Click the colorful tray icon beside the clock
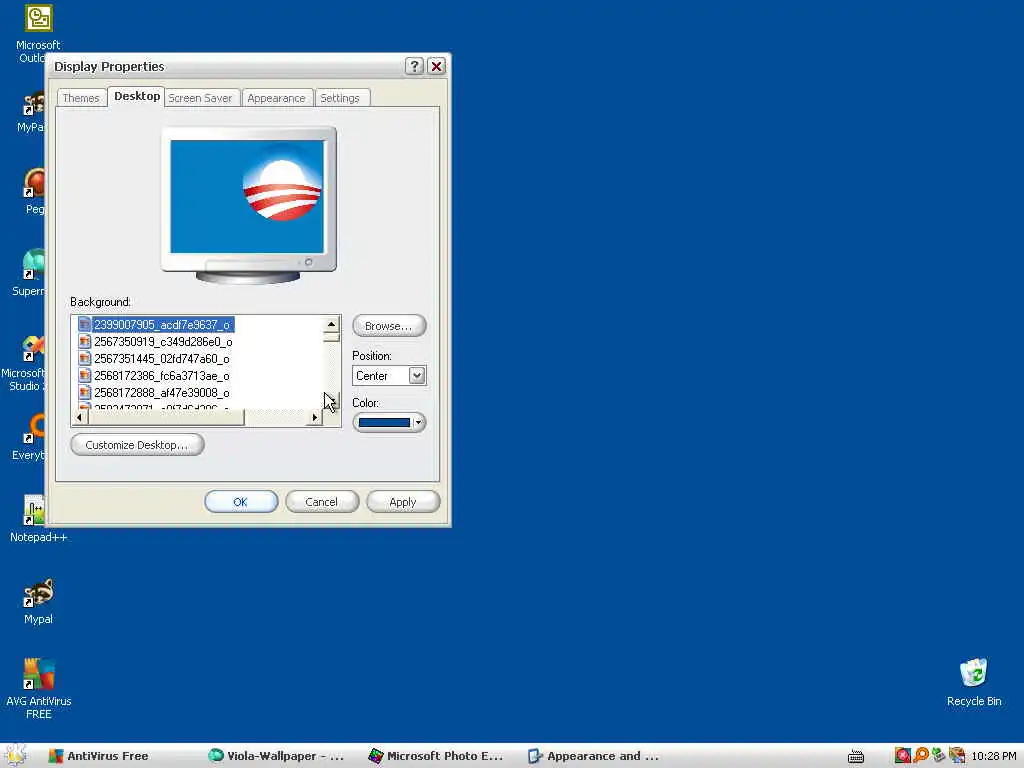The image size is (1024, 768). point(957,756)
